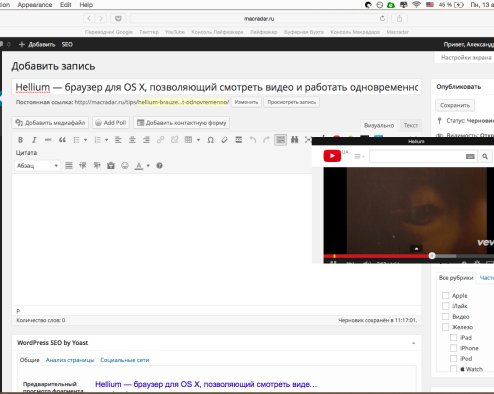The width and height of the screenshot is (494, 394).
Task: Insert a numbered list
Action: tap(97, 140)
